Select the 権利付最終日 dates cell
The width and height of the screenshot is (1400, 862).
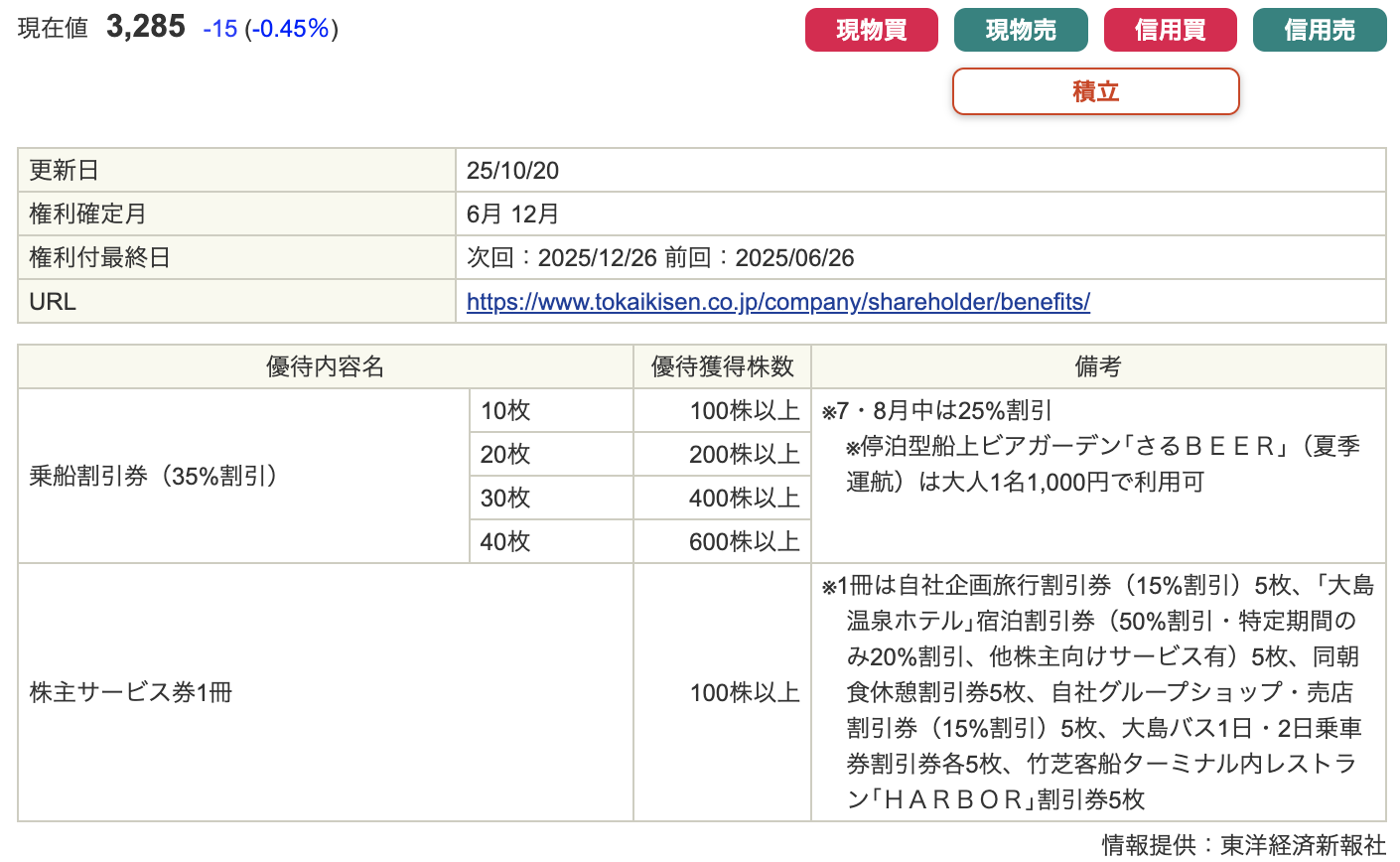660,258
